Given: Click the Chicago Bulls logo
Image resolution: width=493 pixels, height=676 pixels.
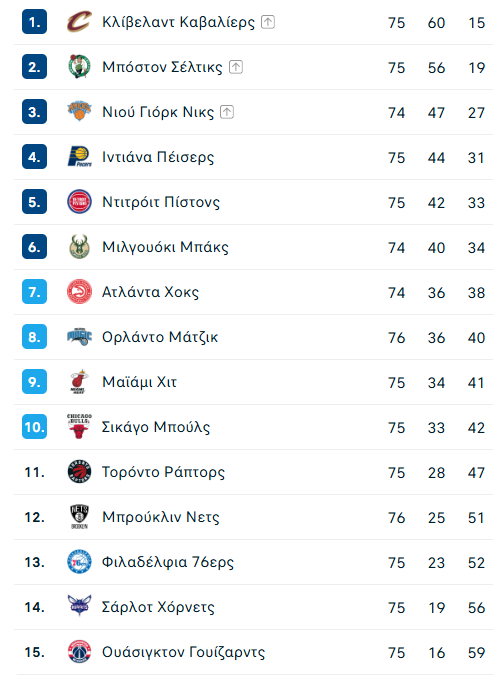Looking at the screenshot, I should coord(79,427).
